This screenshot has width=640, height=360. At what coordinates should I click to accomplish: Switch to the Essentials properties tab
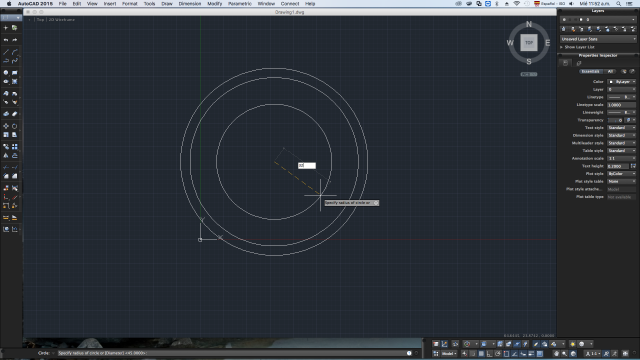pyautogui.click(x=591, y=71)
